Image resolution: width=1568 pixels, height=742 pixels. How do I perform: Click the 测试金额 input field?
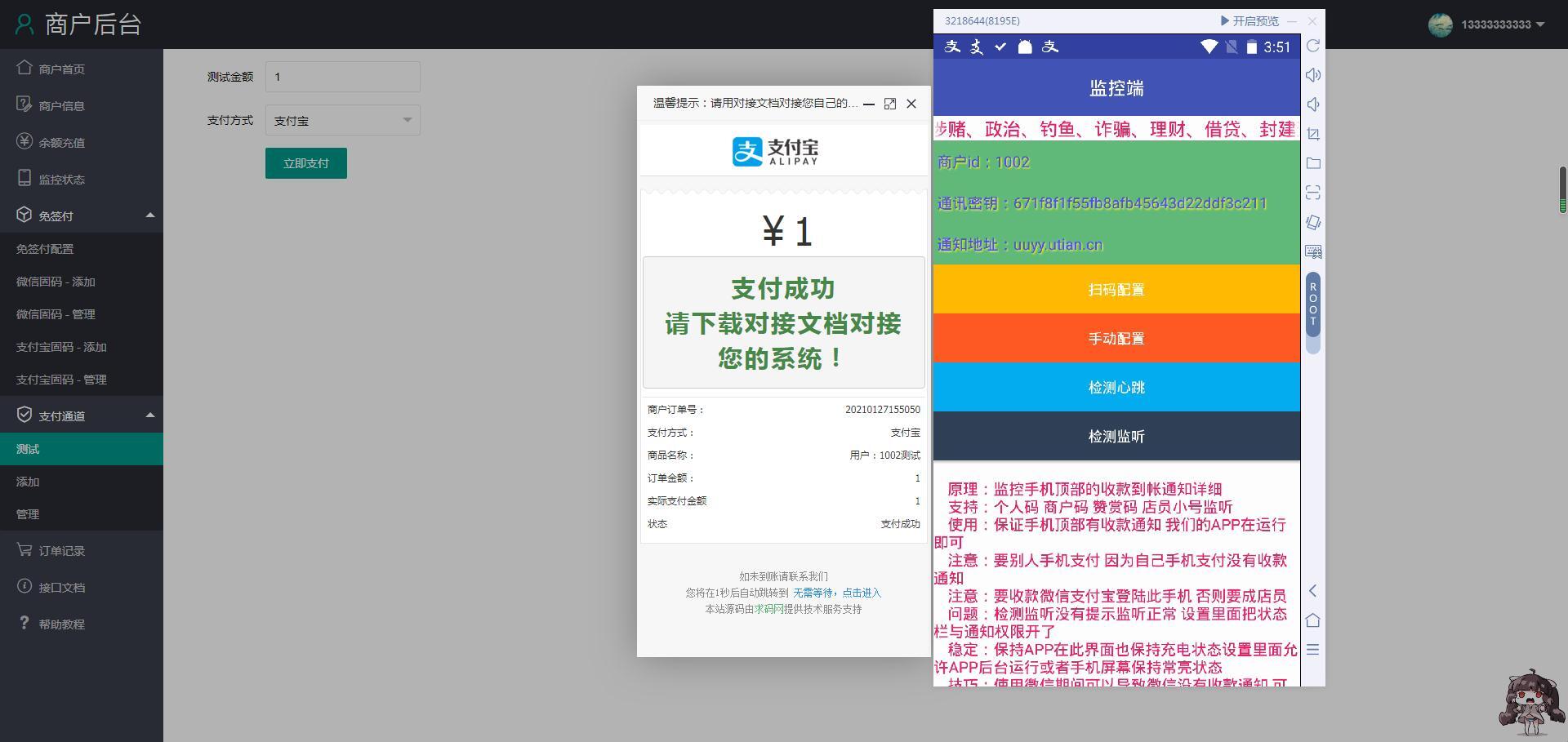tap(342, 77)
